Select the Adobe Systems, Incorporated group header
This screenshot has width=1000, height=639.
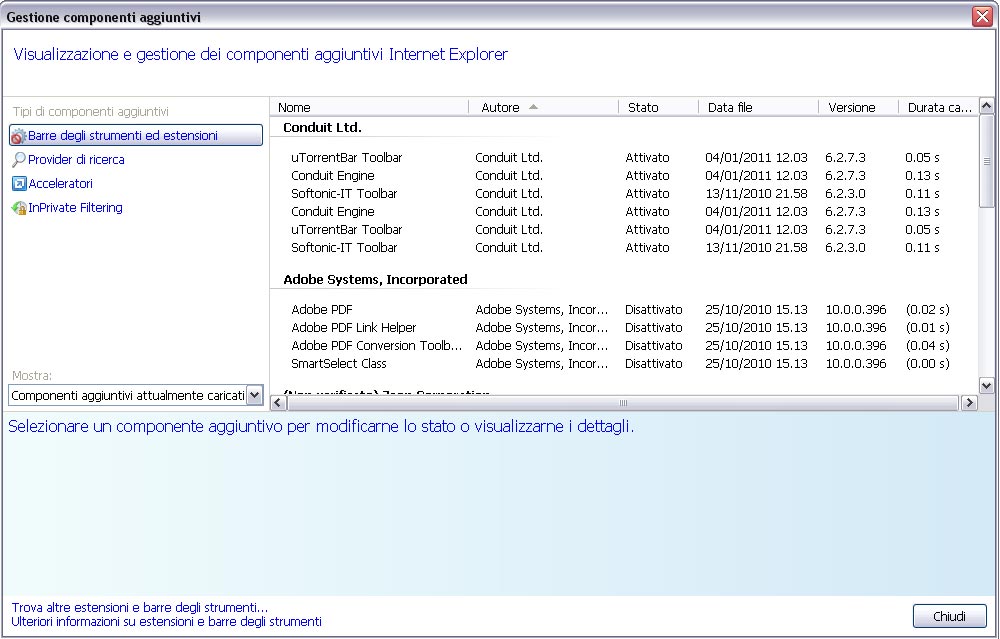(375, 279)
